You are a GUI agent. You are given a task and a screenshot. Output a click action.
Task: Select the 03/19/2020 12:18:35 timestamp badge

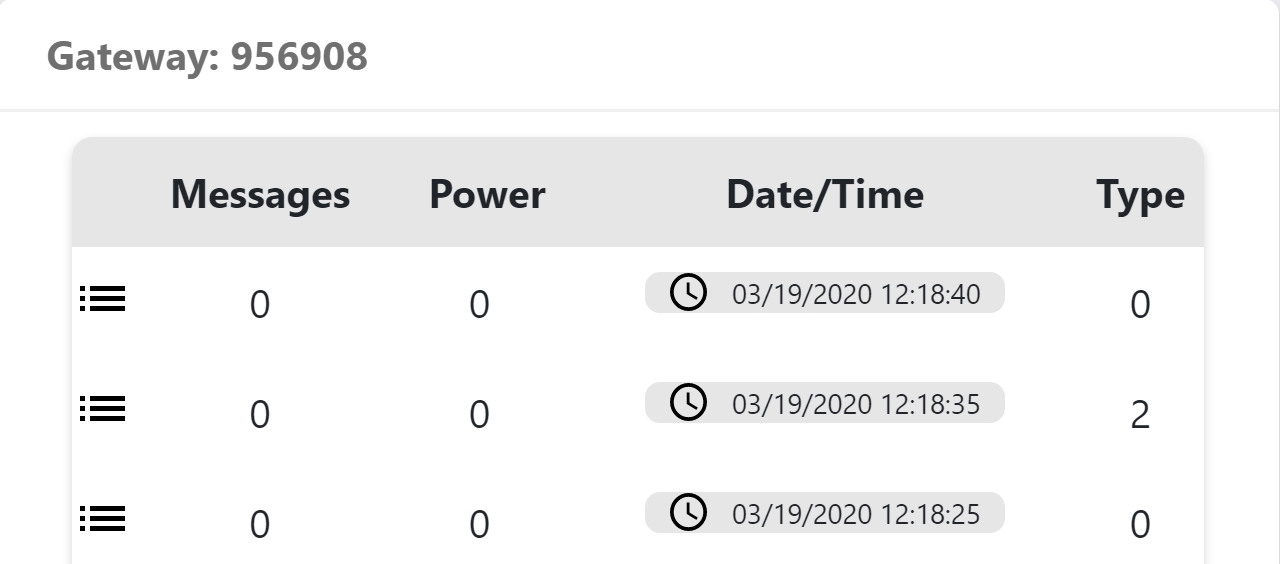[825, 403]
